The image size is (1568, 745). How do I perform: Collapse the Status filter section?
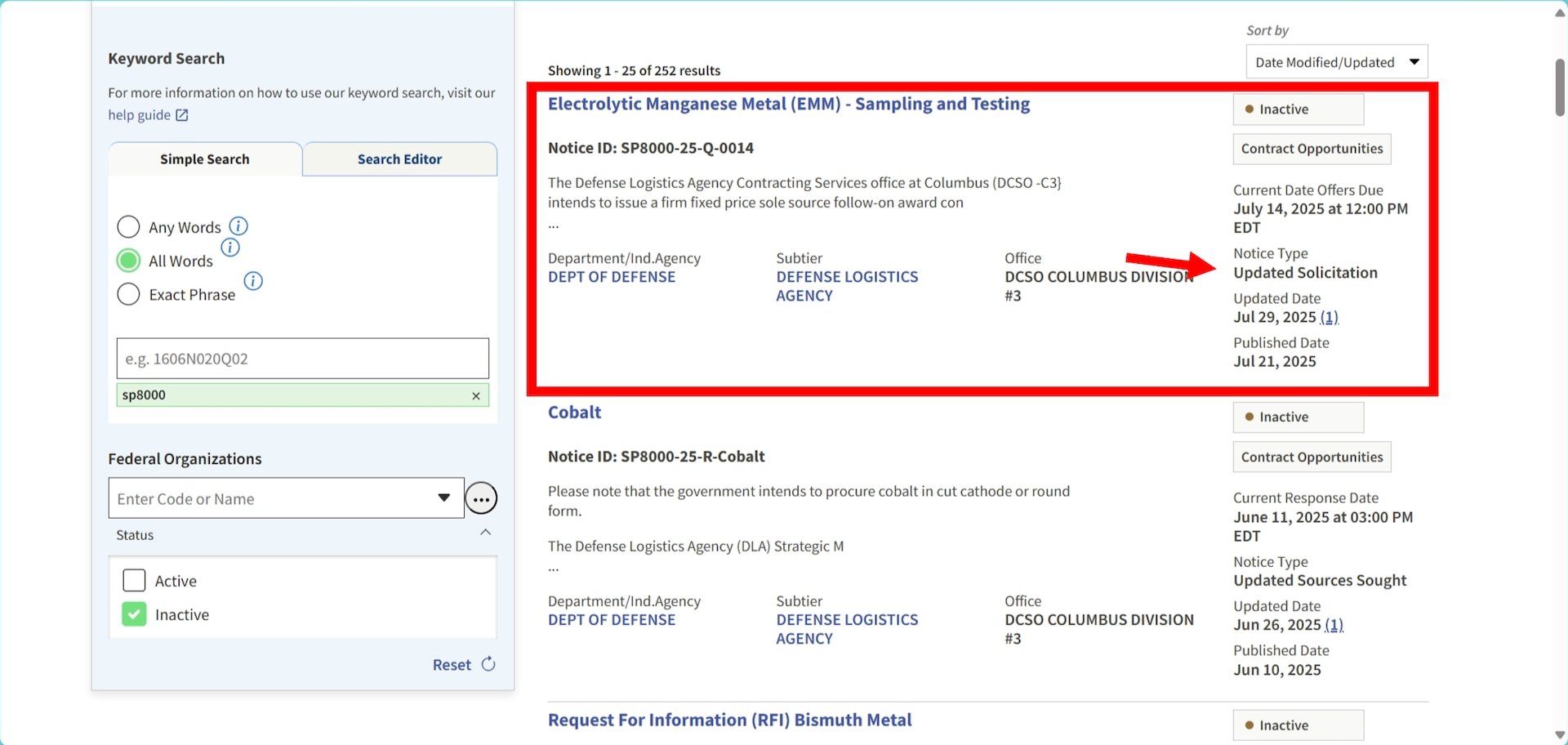coord(485,533)
